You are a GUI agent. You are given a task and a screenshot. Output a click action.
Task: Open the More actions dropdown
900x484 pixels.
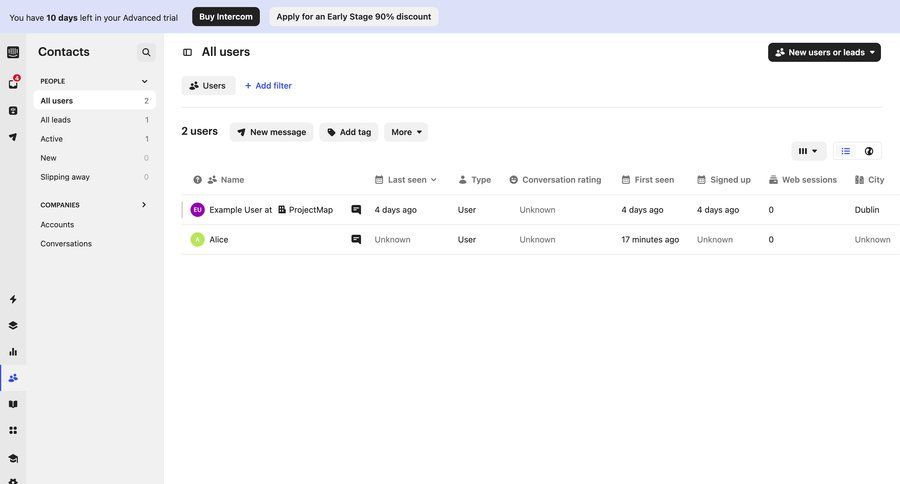(x=406, y=132)
